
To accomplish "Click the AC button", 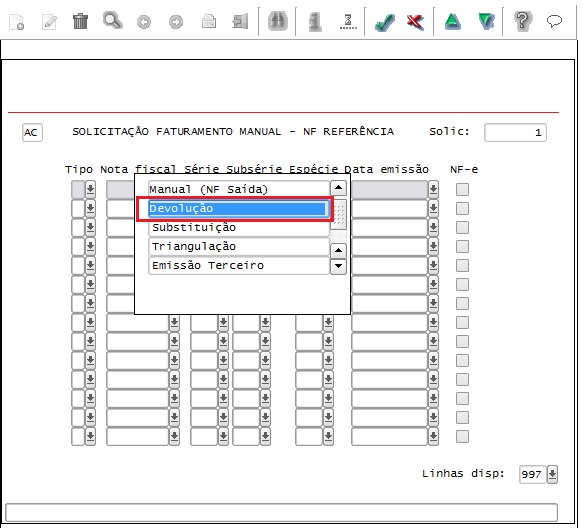I will tap(32, 132).
